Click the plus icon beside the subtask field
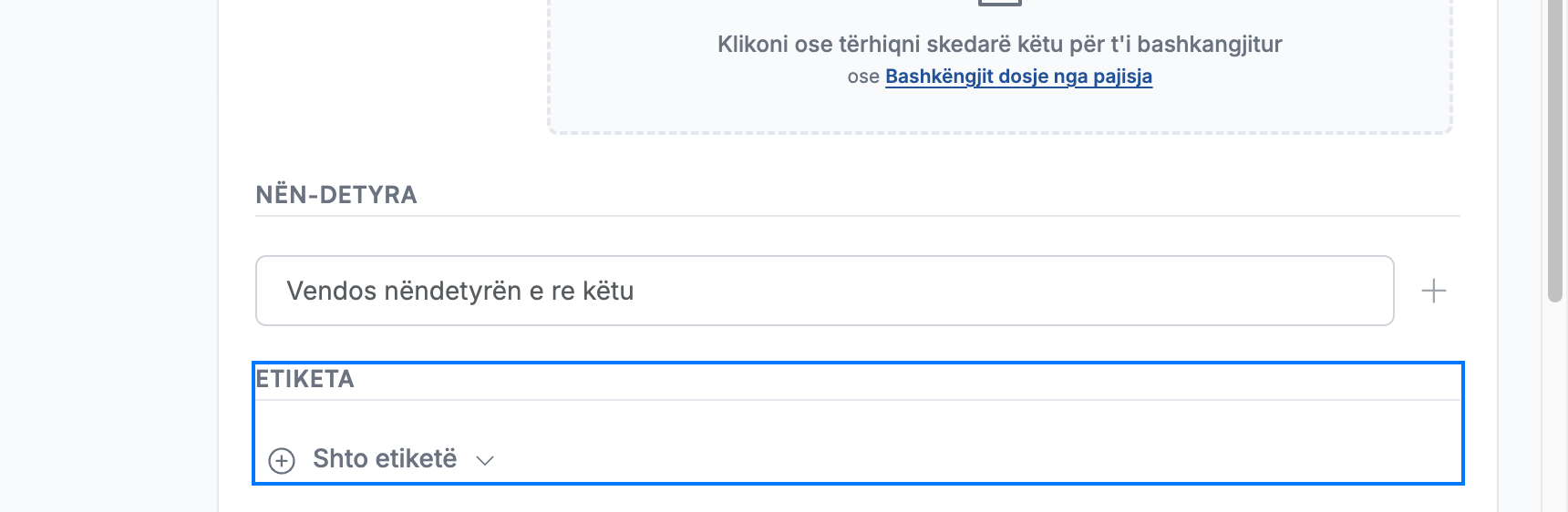This screenshot has height=512, width=1568. tap(1434, 291)
